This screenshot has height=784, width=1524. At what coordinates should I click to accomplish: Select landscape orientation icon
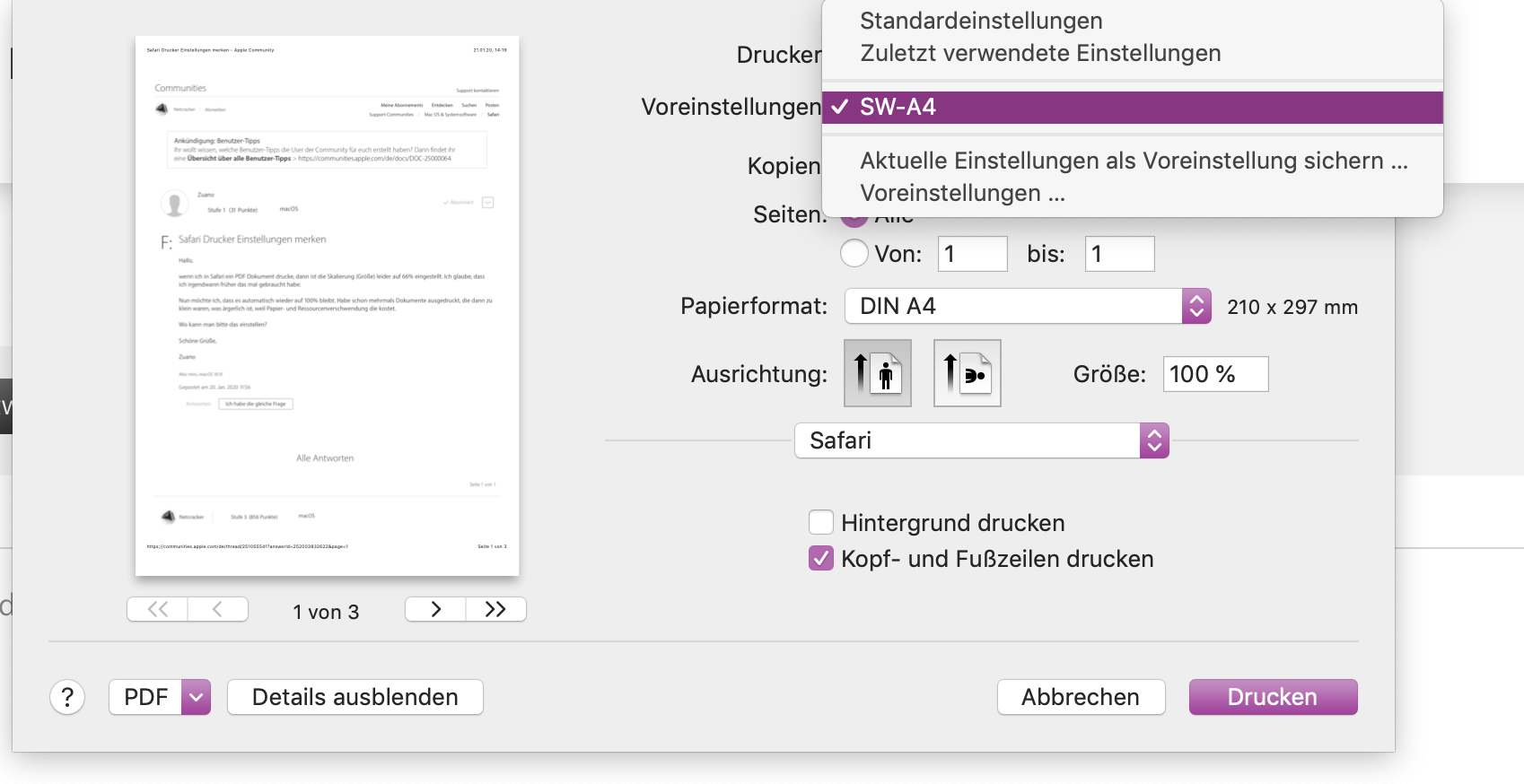click(967, 373)
